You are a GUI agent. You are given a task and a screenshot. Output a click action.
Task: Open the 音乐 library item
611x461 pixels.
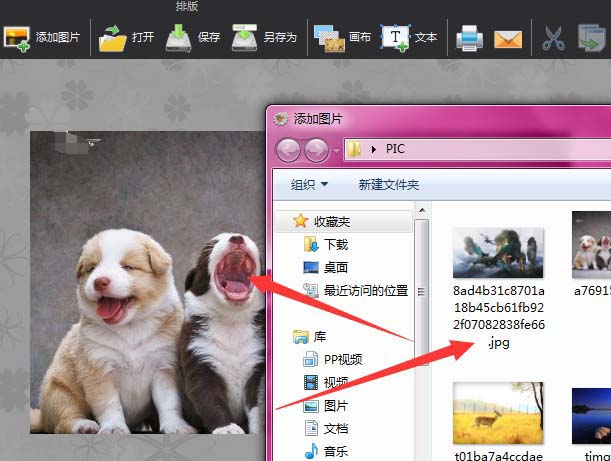coord(326,452)
